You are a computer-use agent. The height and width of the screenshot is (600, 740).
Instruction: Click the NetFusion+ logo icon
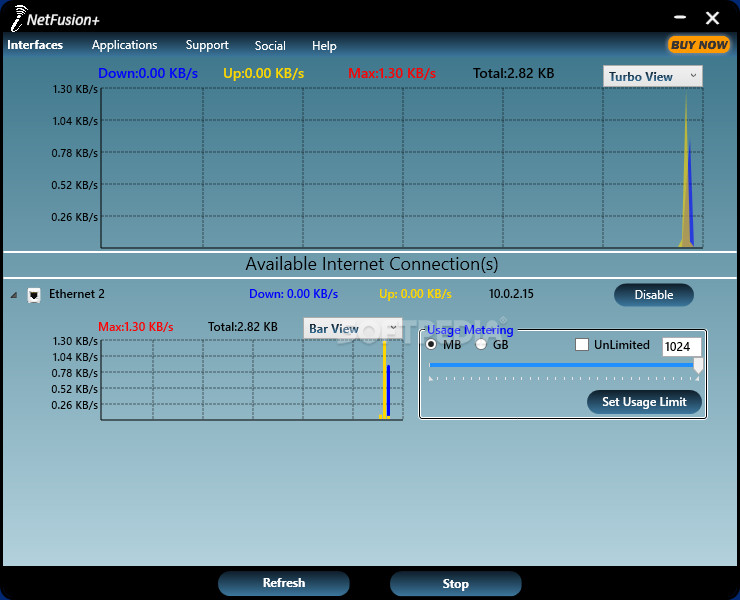[x=18, y=18]
